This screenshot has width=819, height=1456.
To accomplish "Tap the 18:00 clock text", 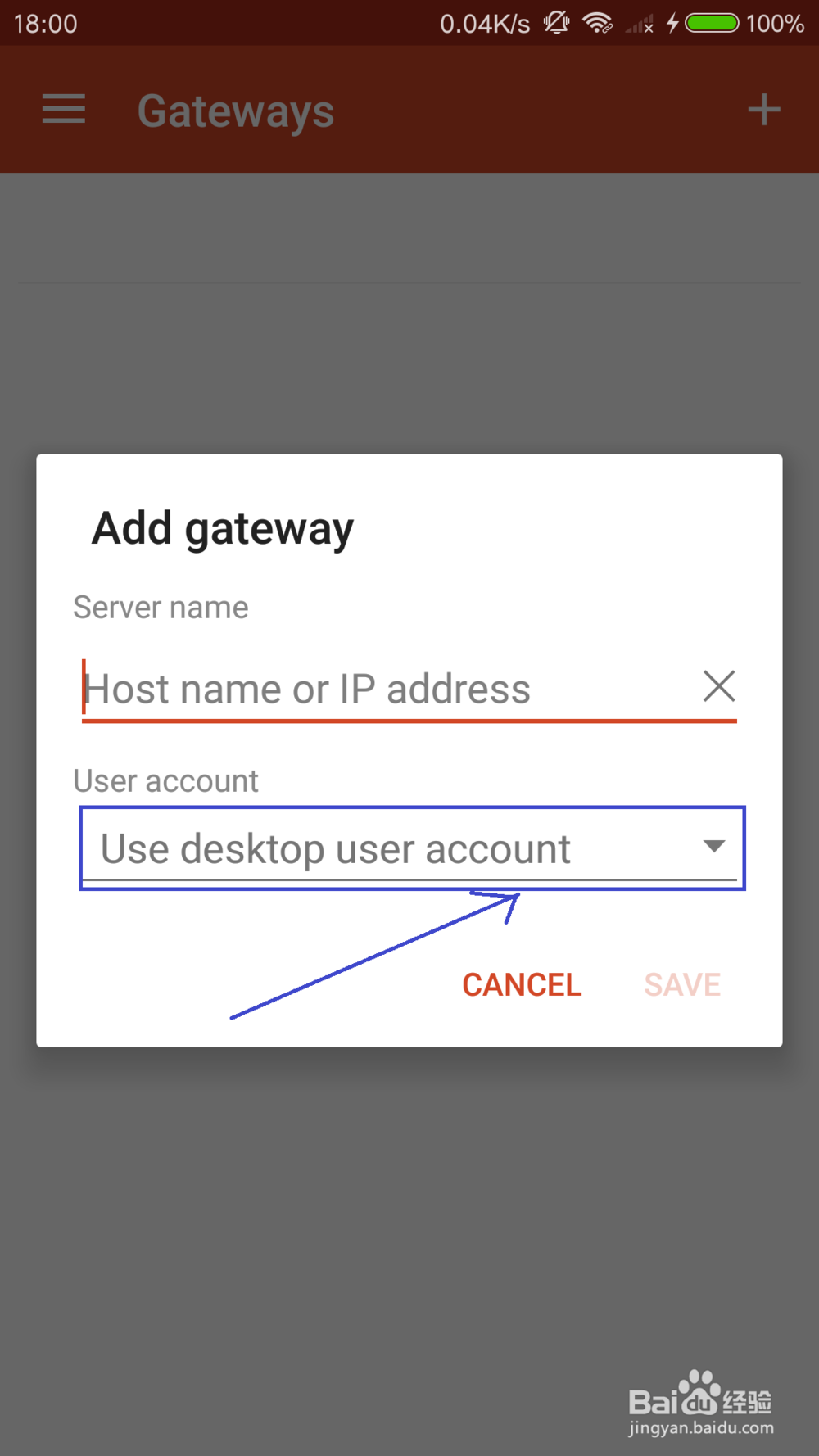I will pos(45,24).
